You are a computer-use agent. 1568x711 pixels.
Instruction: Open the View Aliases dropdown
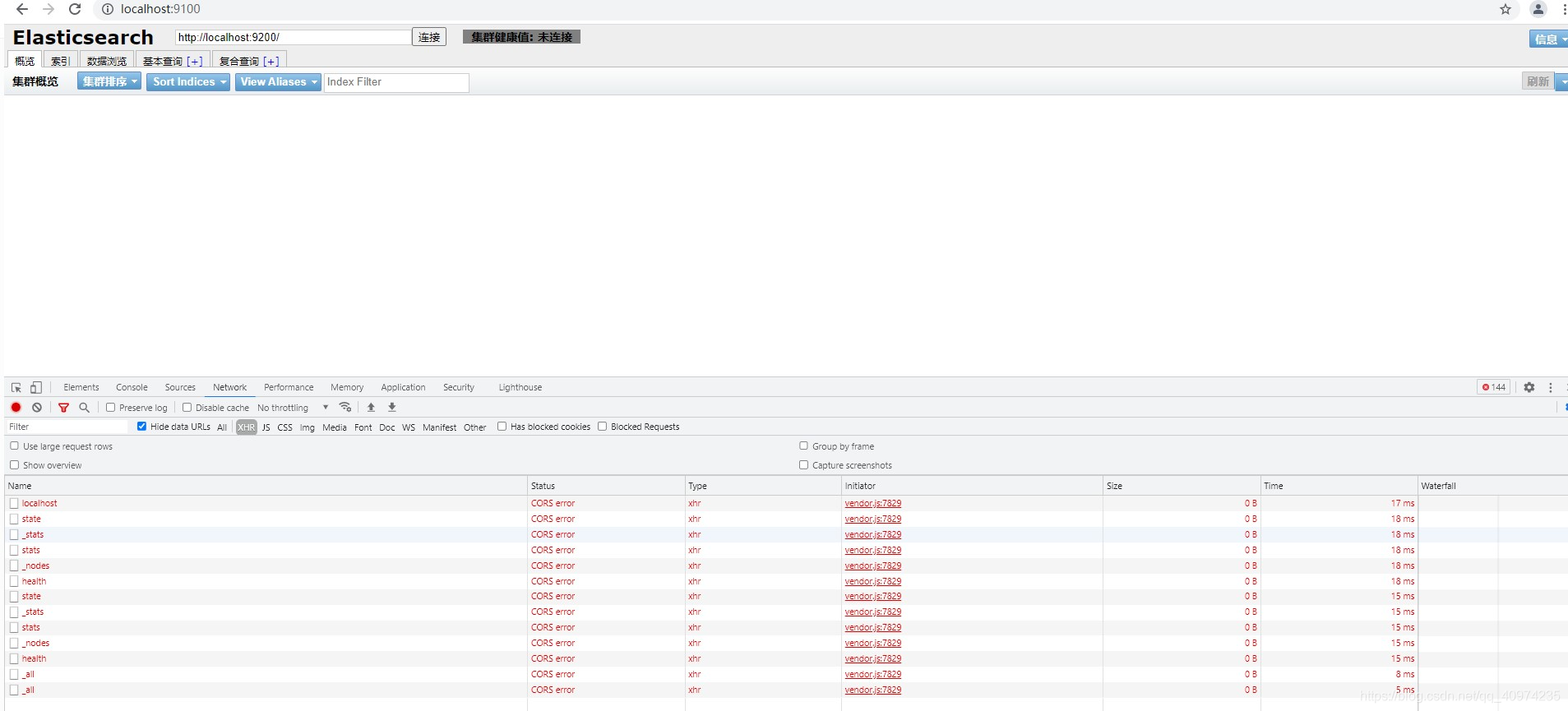[278, 81]
